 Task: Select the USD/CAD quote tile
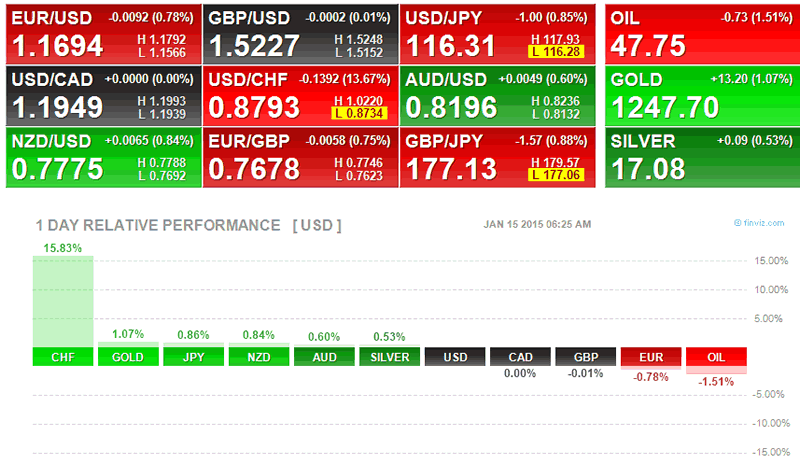click(x=103, y=96)
